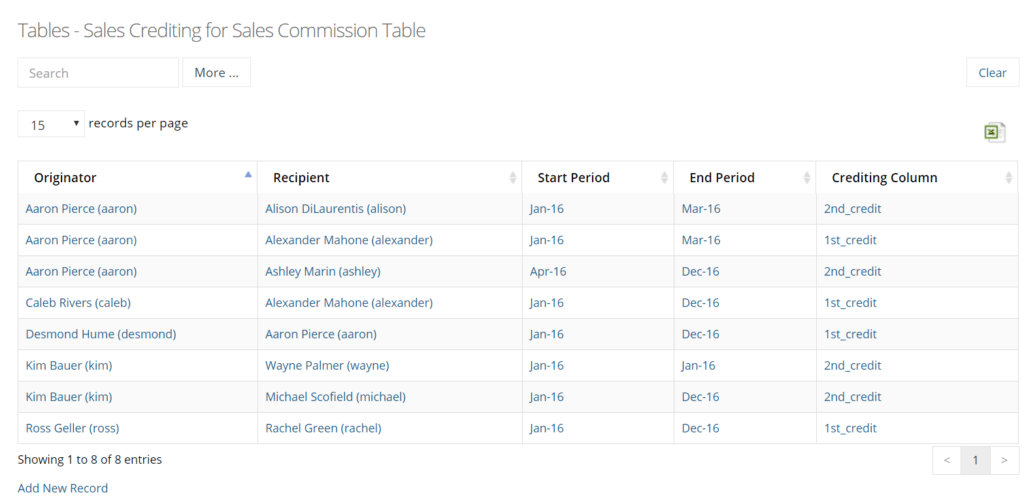This screenshot has width=1024, height=499.
Task: Open Desmond Hume (desmond) originator record
Action: click(101, 334)
